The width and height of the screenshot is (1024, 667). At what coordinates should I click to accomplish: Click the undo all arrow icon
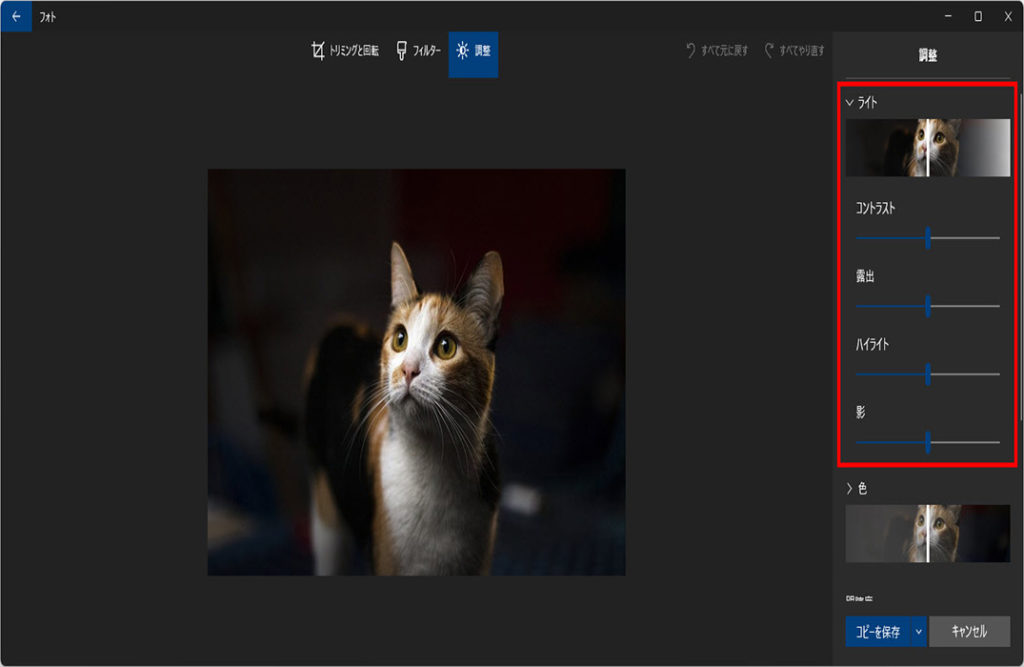[x=690, y=51]
